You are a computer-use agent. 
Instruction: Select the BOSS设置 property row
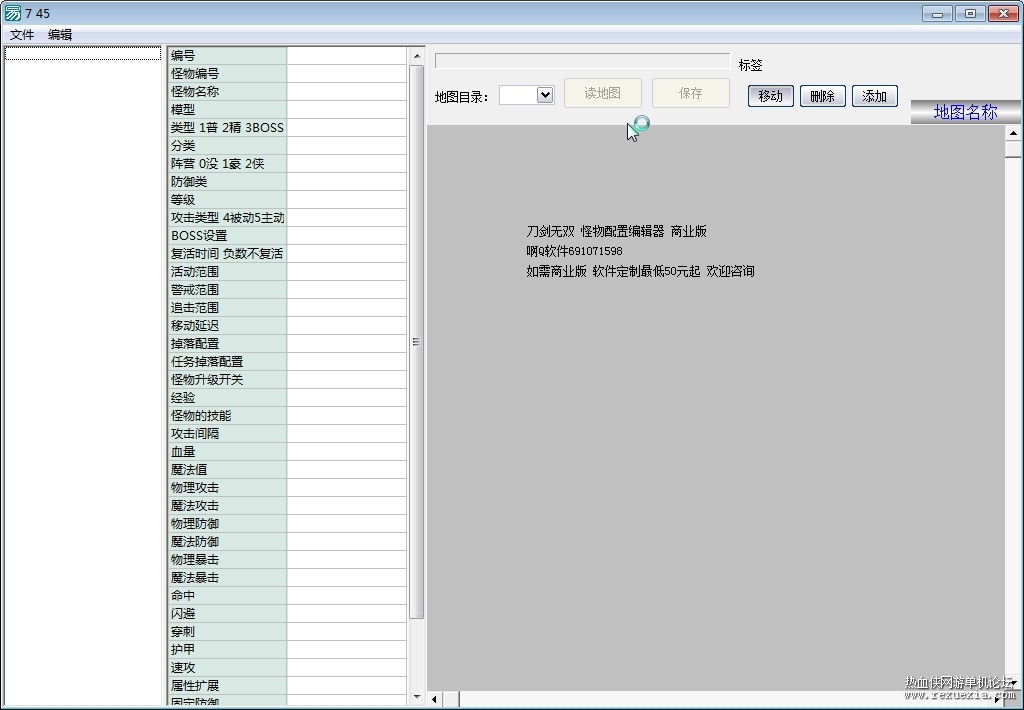[x=287, y=236]
